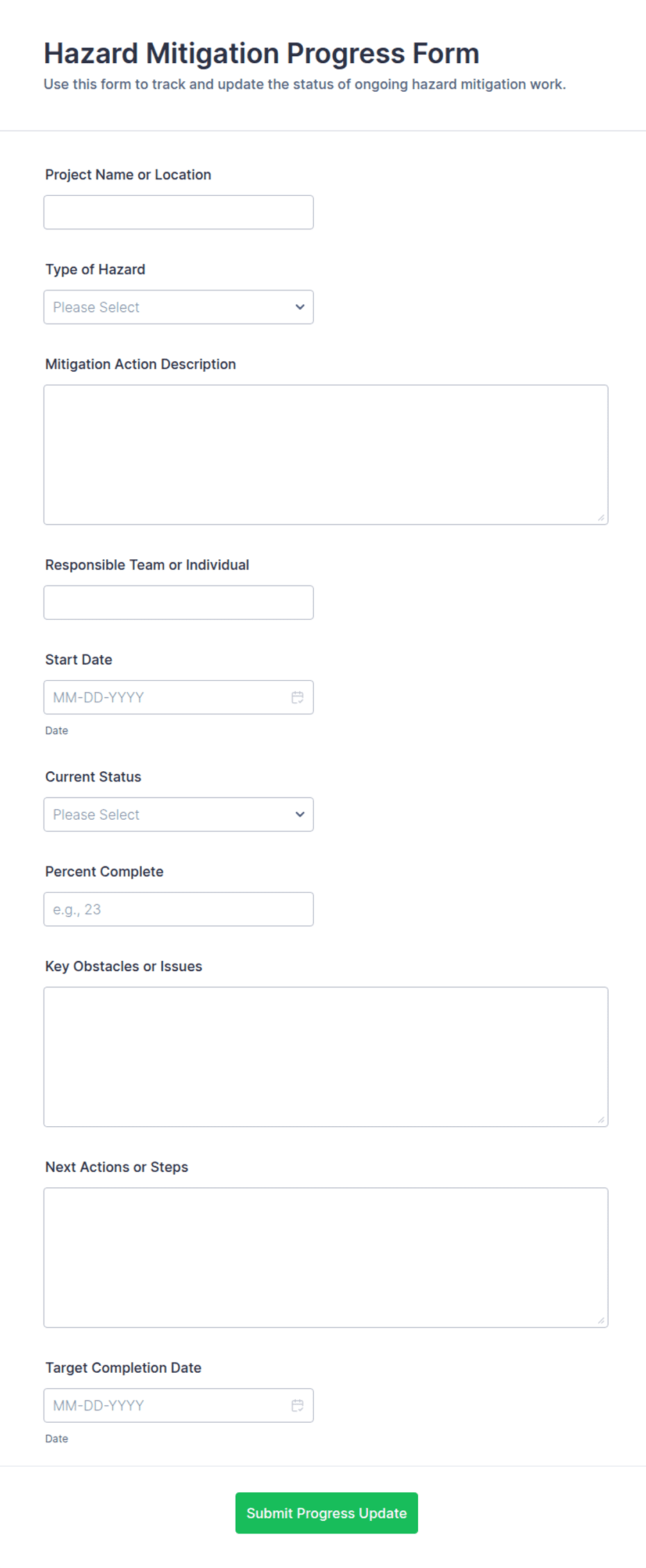The image size is (646, 1568).
Task: Click the Current Status chevron arrow
Action: 300,814
